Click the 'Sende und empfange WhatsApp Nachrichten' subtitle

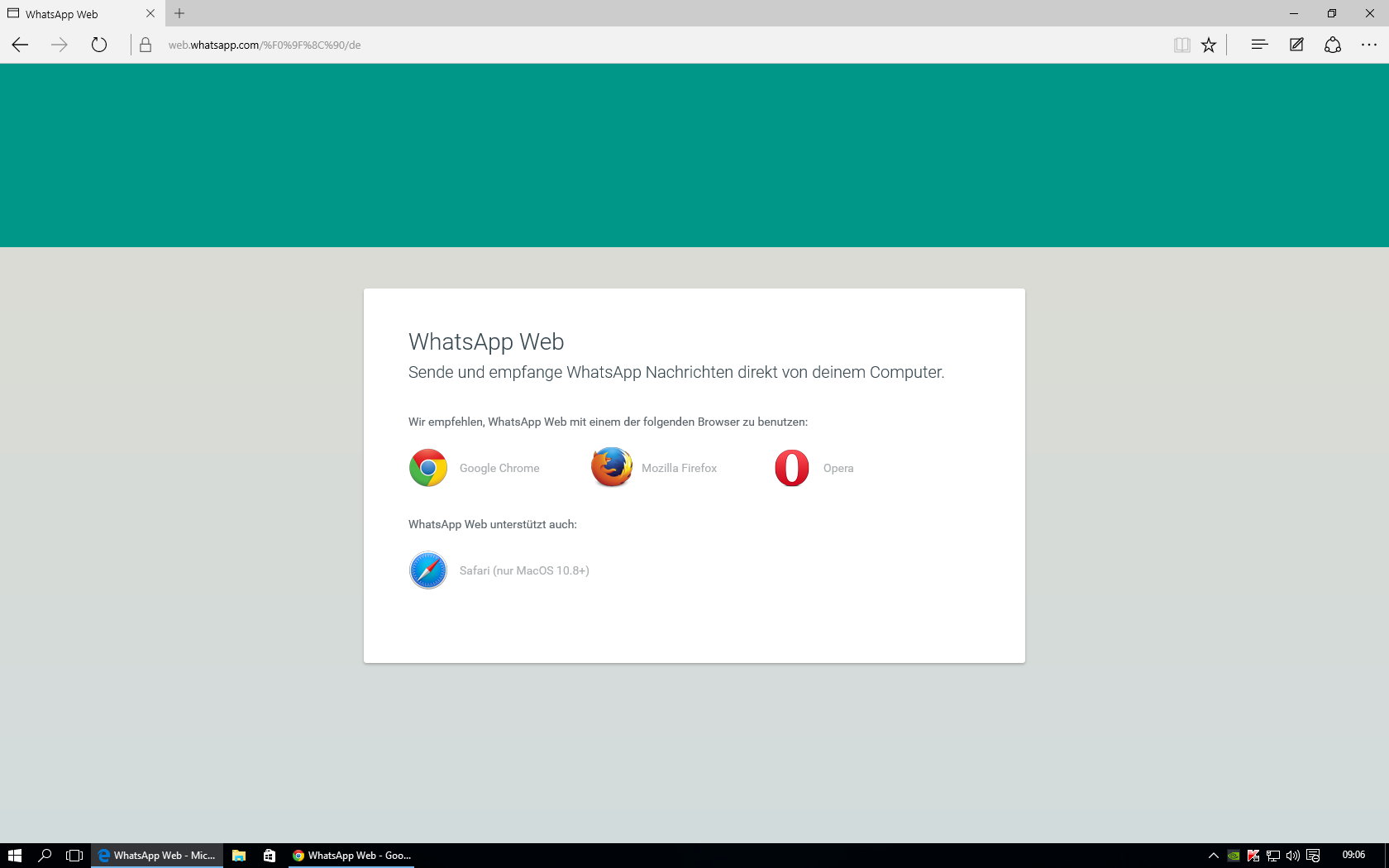(x=676, y=372)
